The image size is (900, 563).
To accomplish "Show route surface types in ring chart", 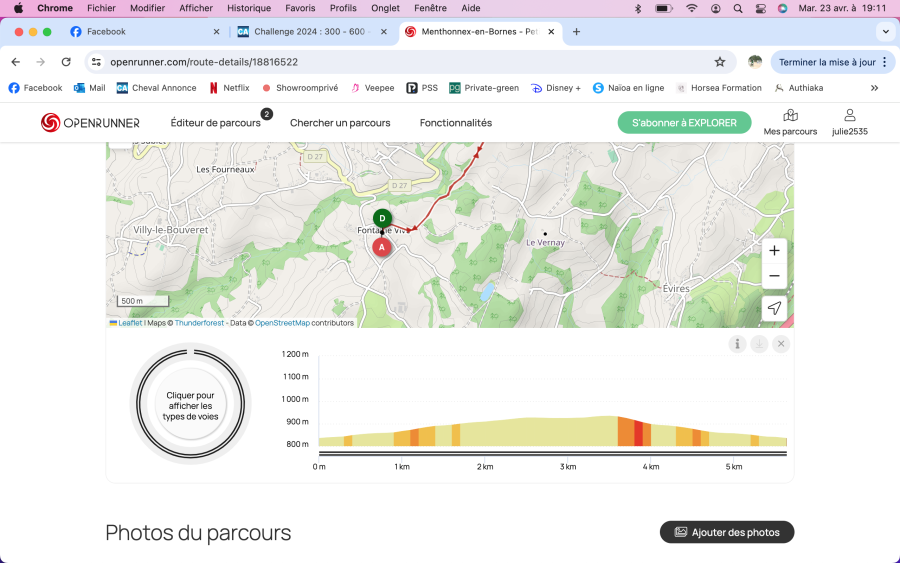I will (190, 403).
